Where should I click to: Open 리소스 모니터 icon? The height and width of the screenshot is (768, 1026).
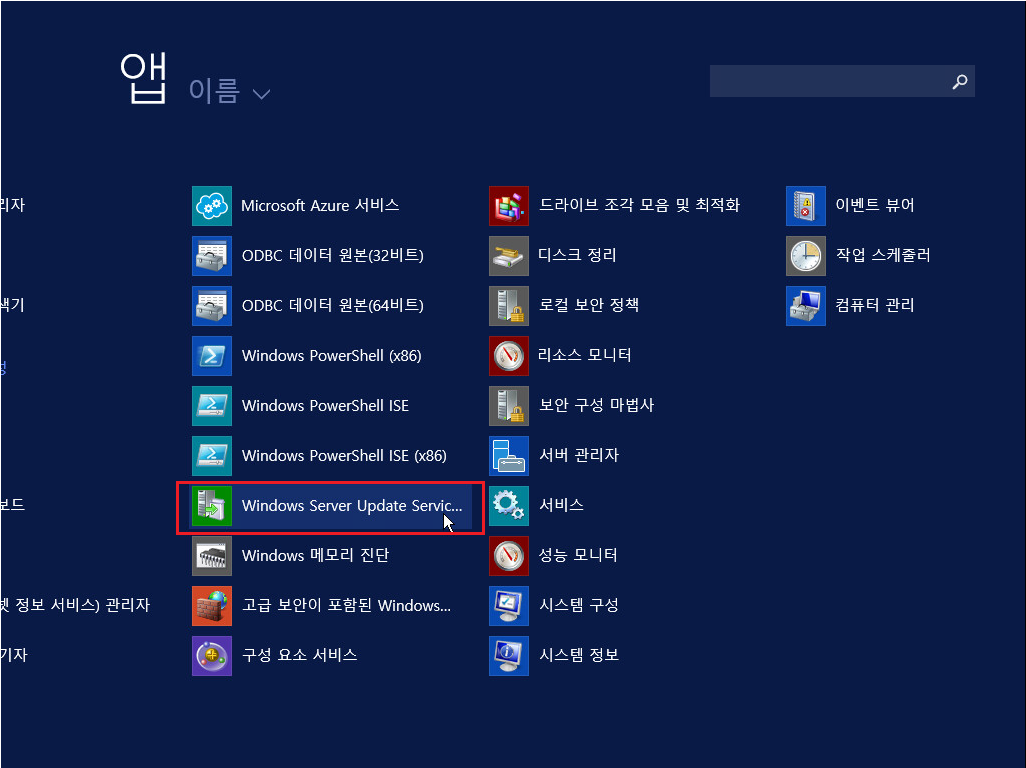pos(508,356)
